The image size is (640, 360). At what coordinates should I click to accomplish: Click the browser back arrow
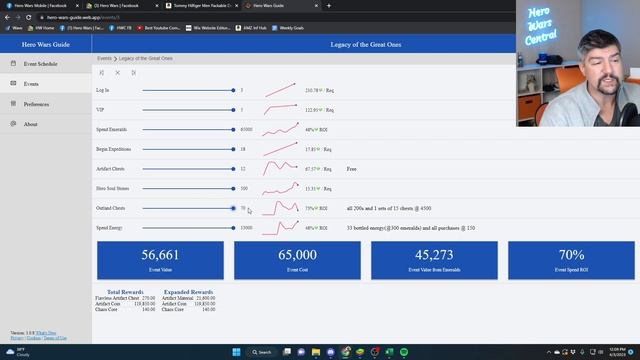pyautogui.click(x=7, y=18)
